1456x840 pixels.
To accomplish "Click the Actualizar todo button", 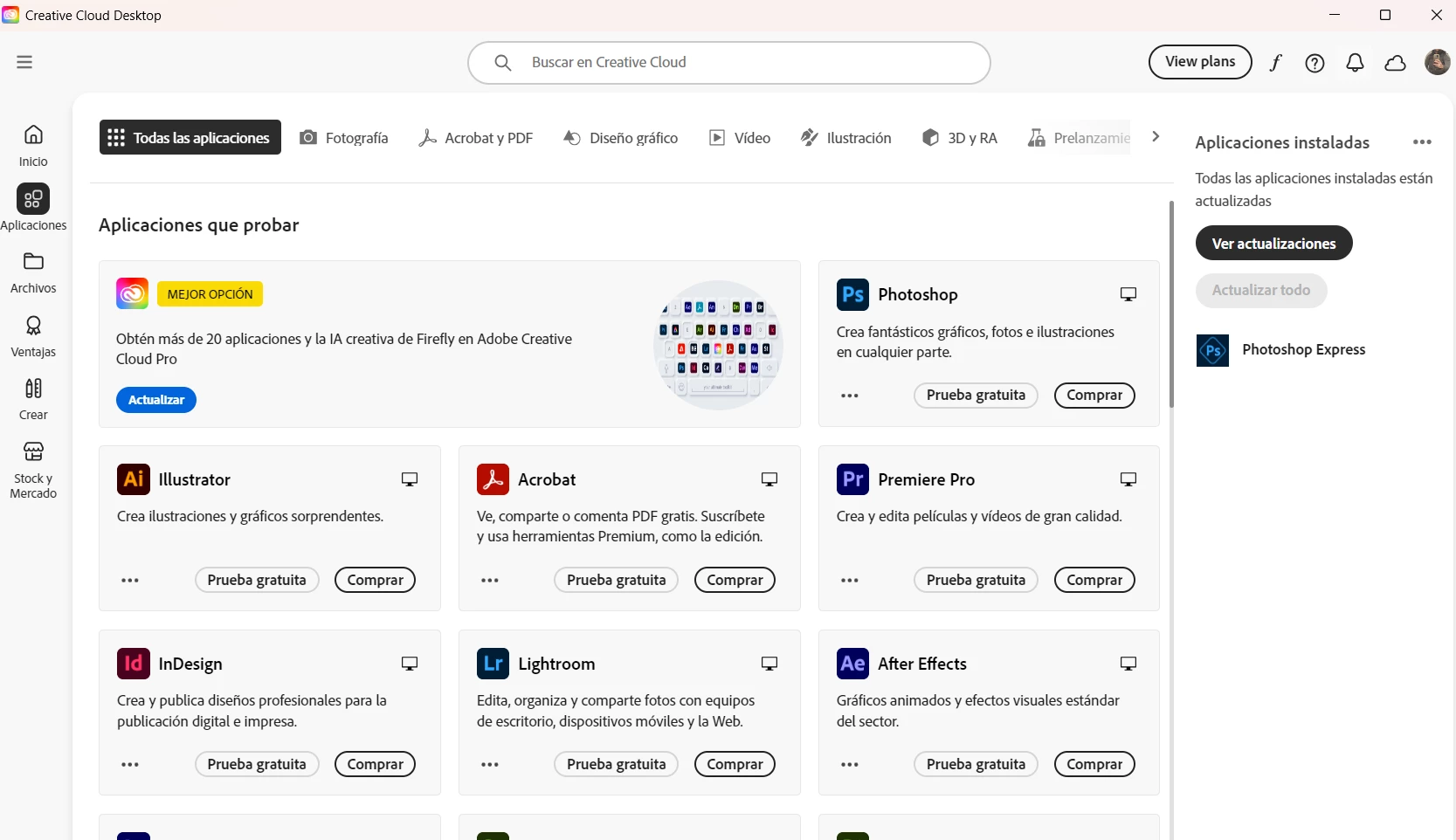I will 1261,291.
